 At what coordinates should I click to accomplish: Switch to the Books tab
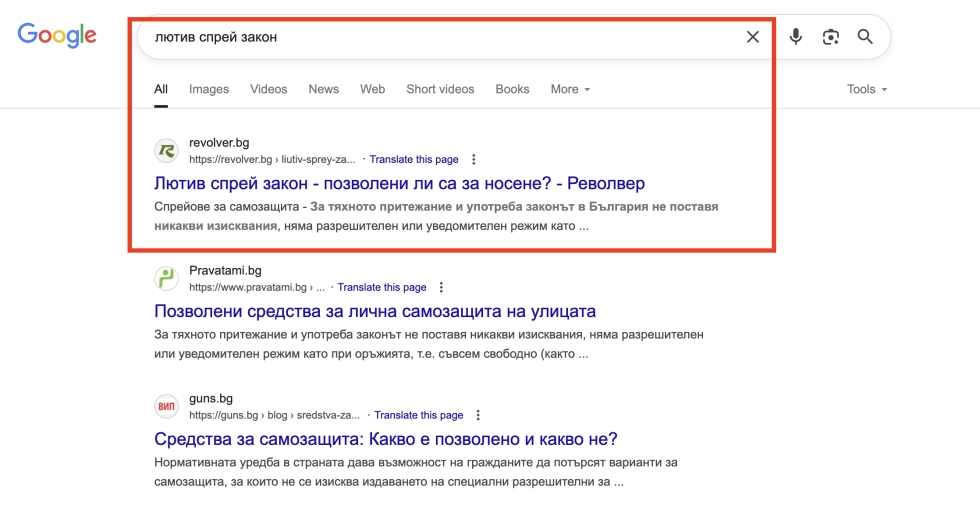(512, 89)
